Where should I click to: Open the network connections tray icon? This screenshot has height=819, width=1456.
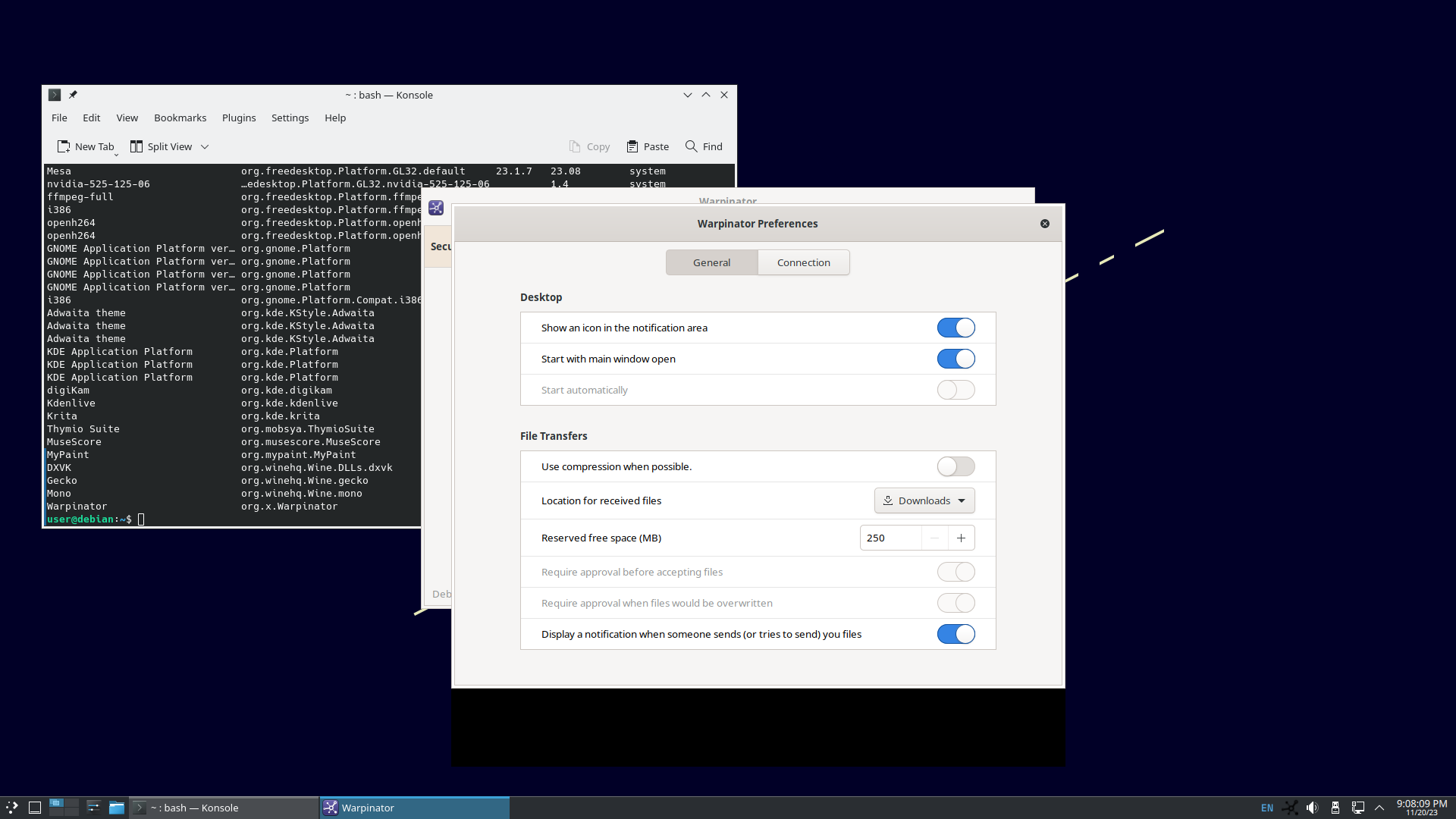1358,808
